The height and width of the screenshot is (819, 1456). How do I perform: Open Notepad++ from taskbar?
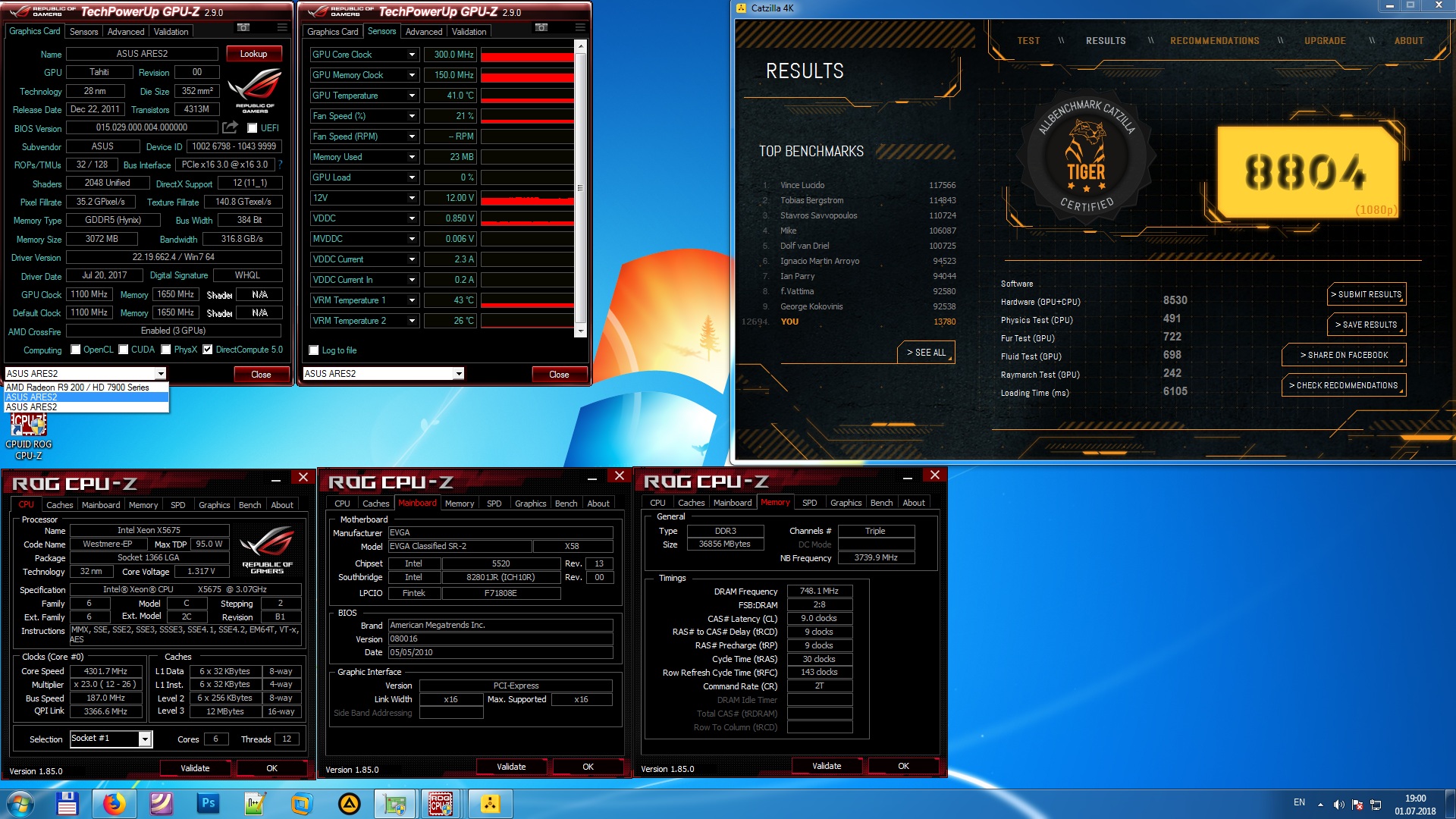coord(254,804)
